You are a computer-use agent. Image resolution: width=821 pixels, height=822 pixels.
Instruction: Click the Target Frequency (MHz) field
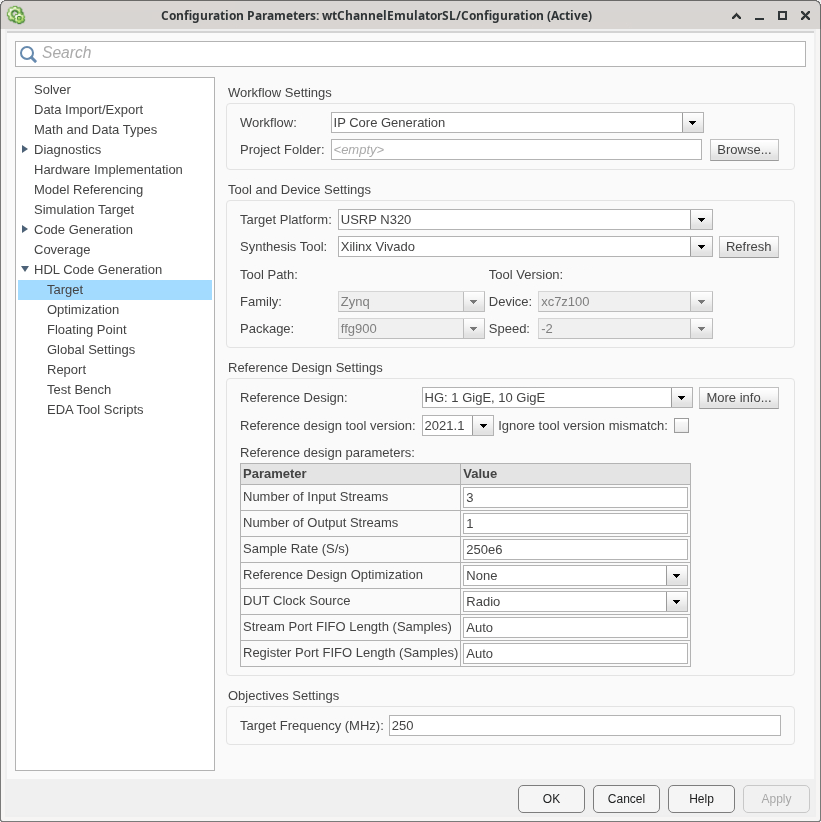(x=585, y=726)
